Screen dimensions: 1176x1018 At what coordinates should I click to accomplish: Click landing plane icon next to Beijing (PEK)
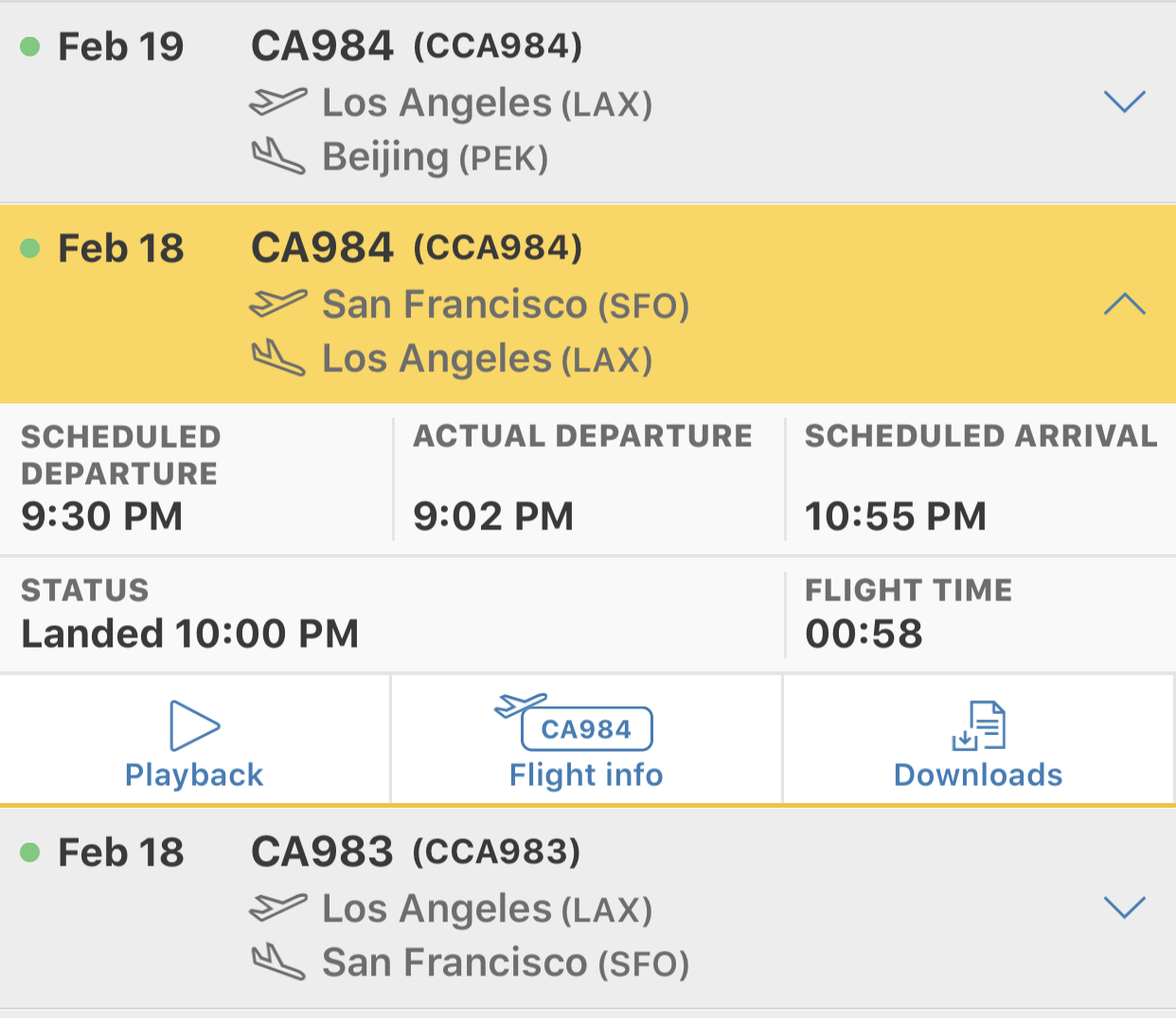point(277,156)
